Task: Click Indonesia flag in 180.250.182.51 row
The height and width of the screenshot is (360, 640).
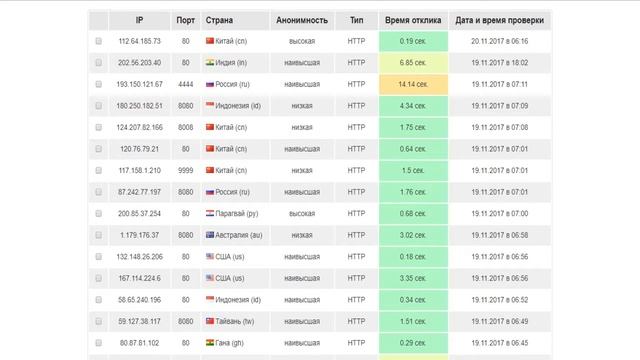Action: pos(210,105)
